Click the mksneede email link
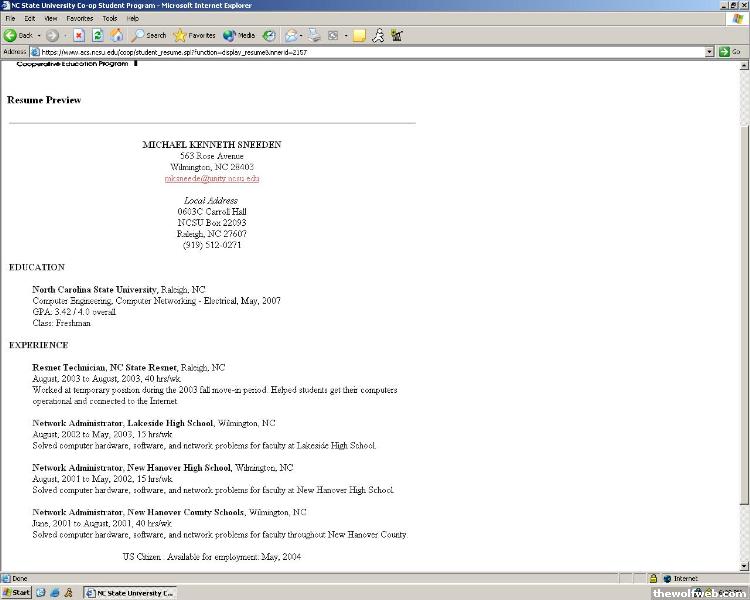 pos(212,179)
